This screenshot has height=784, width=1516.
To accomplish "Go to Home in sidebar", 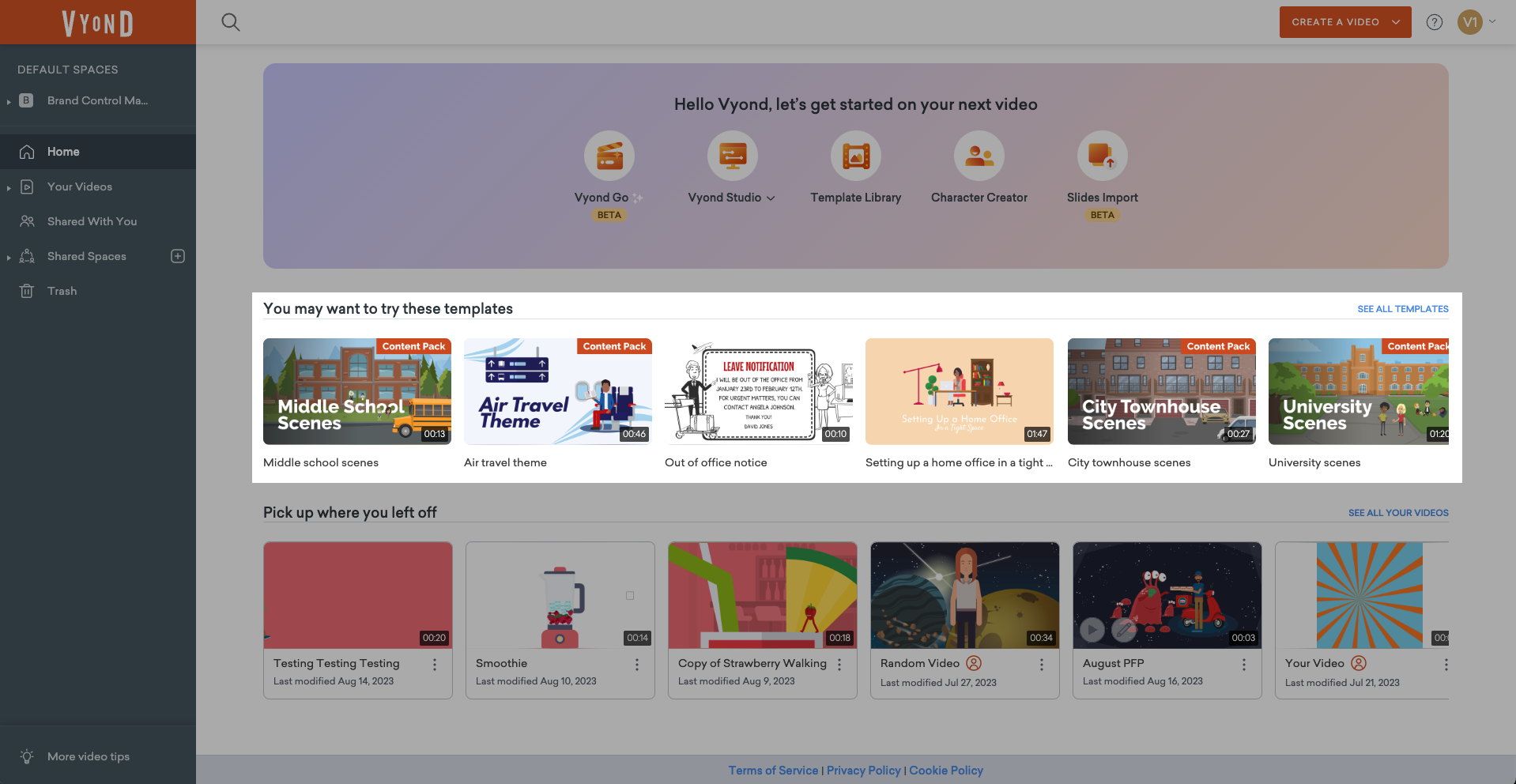I will [98, 152].
